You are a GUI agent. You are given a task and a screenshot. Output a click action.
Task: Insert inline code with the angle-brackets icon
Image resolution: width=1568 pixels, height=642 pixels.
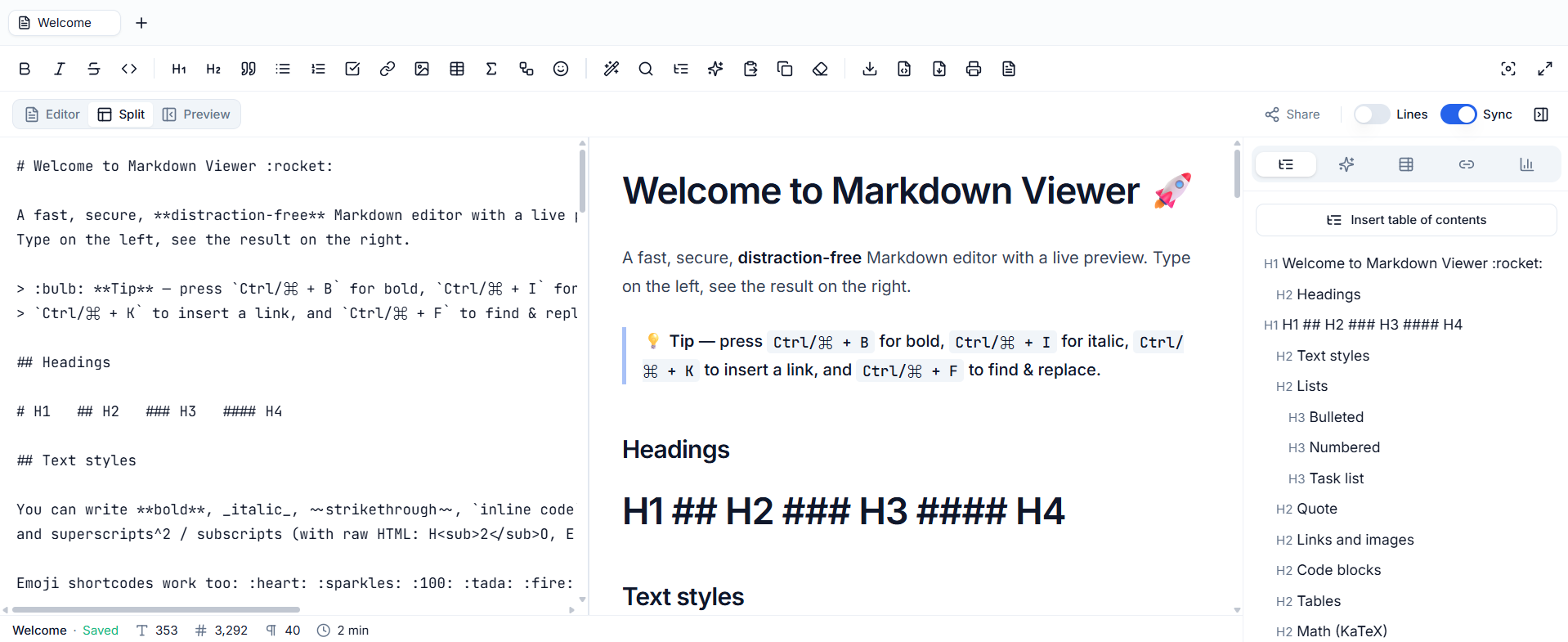(x=129, y=69)
